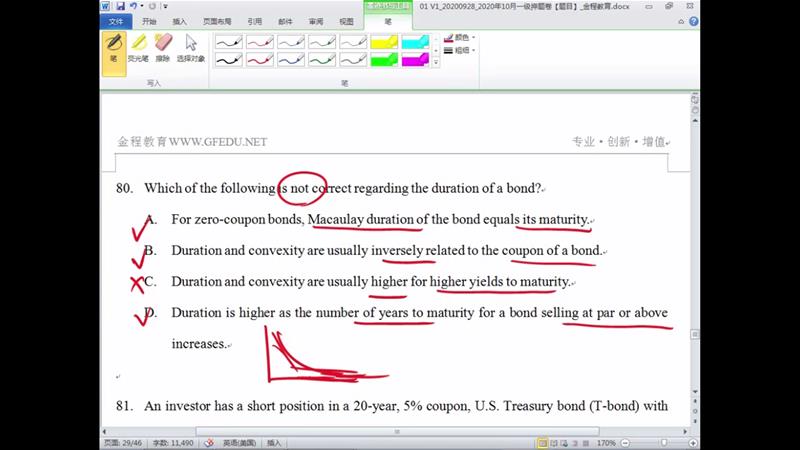
Task: Open the pen Thickness (粗细) dropdown
Action: point(462,50)
